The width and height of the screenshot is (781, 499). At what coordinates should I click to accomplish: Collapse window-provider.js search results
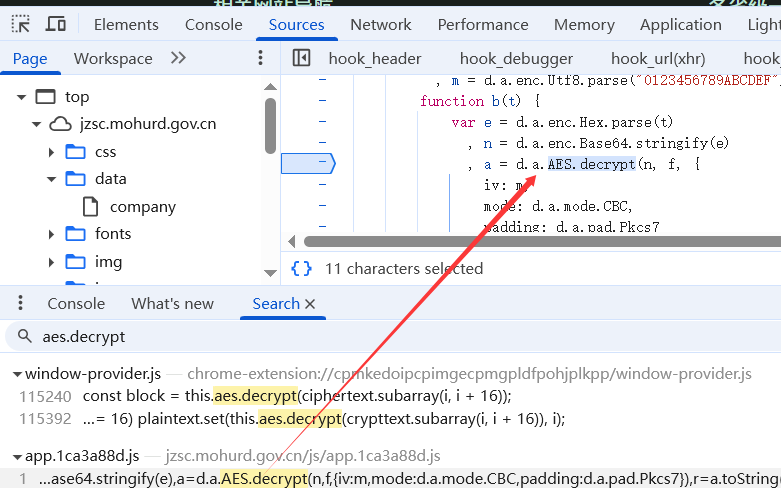17,374
